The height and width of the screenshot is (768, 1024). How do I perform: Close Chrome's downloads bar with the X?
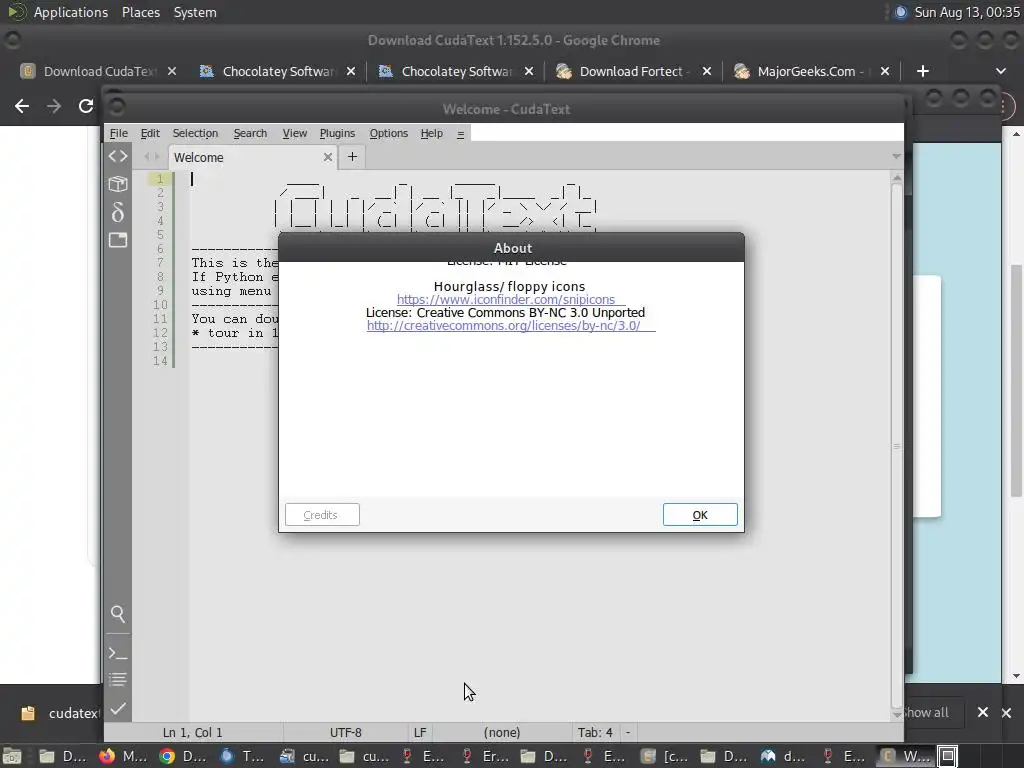pos(1006,712)
